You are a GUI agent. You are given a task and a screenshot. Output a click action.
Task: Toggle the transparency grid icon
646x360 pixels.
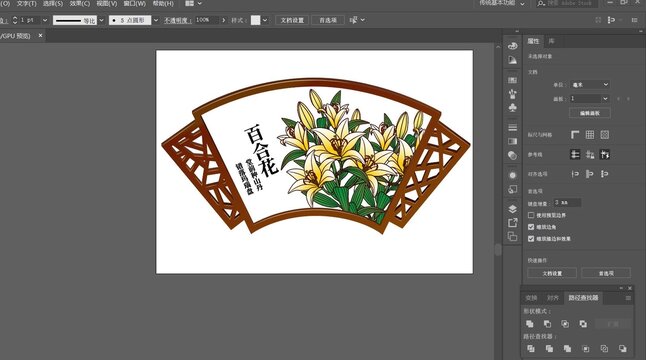604,135
